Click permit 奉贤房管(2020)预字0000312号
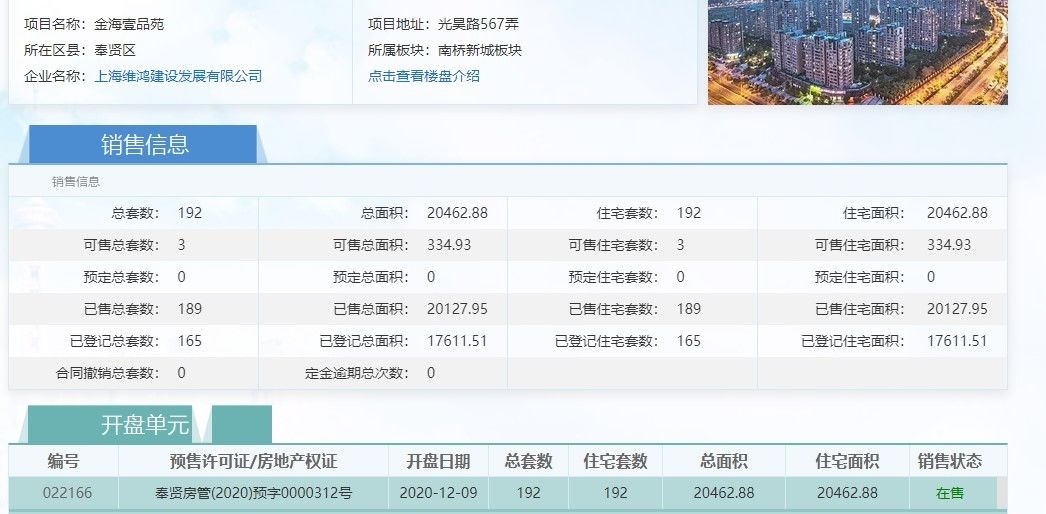This screenshot has width=1046, height=514. [x=253, y=493]
